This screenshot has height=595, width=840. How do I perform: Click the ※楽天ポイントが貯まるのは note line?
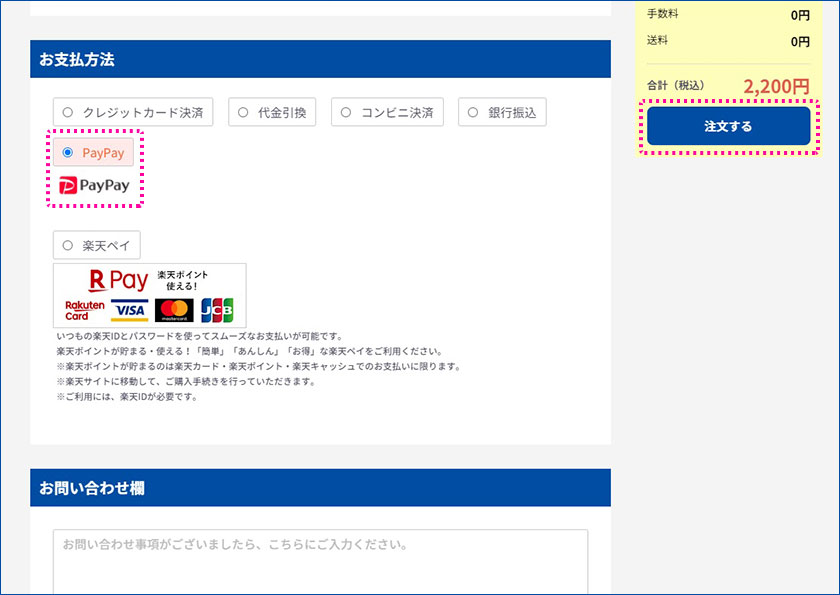click(x=259, y=366)
